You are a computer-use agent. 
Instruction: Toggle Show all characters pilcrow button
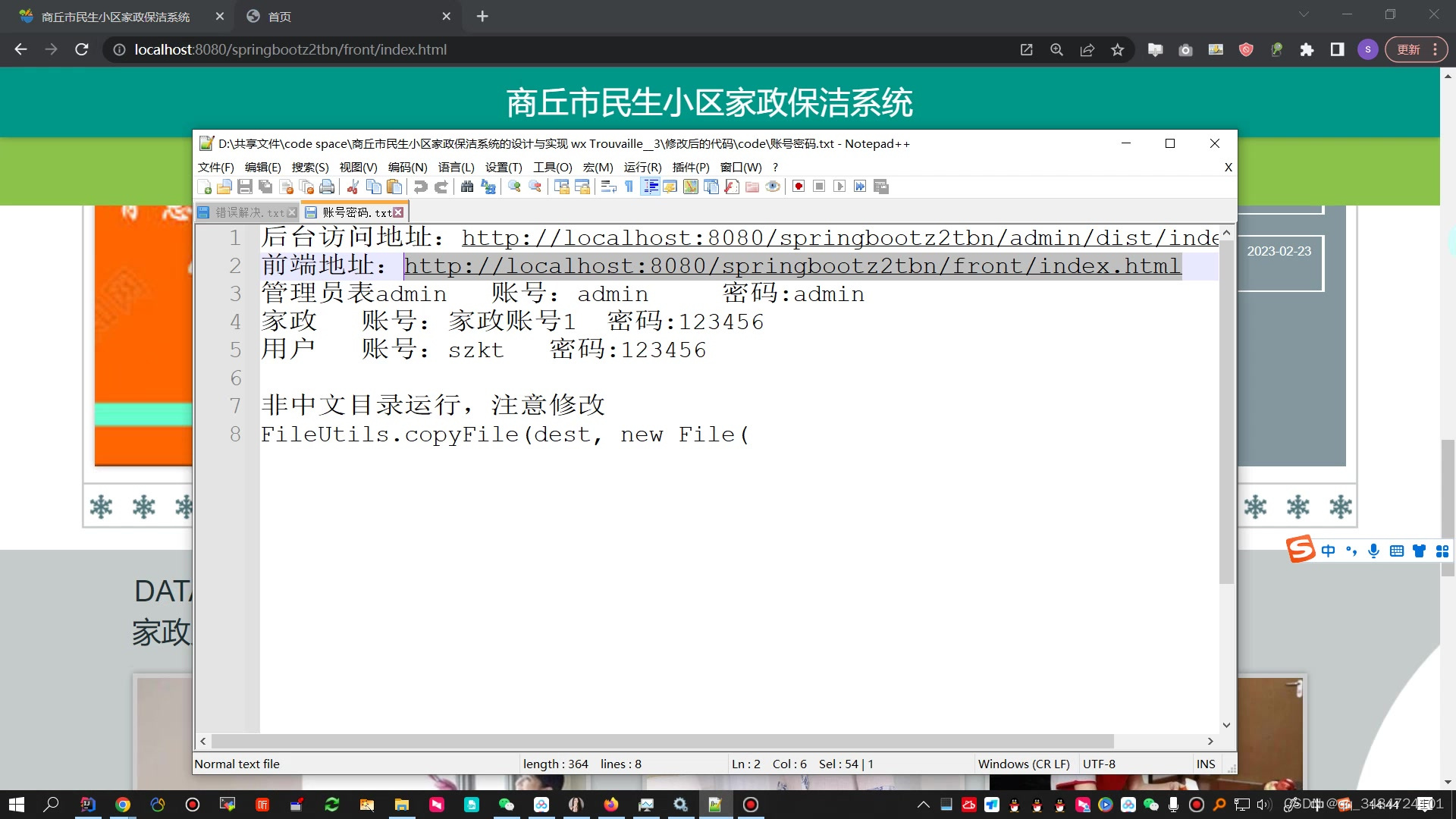[x=629, y=187]
